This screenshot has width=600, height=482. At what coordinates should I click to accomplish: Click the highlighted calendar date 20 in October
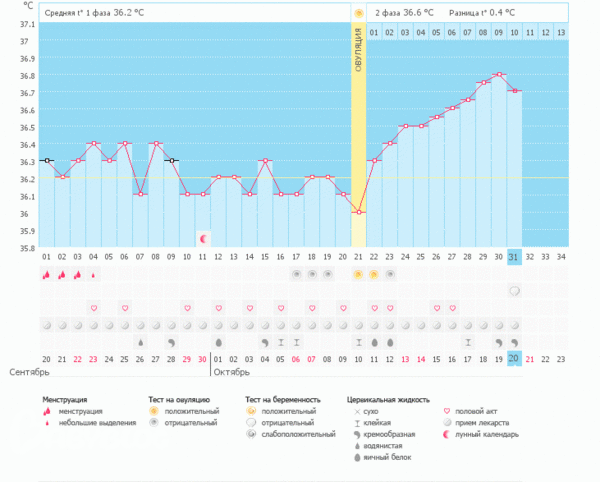pos(515,359)
